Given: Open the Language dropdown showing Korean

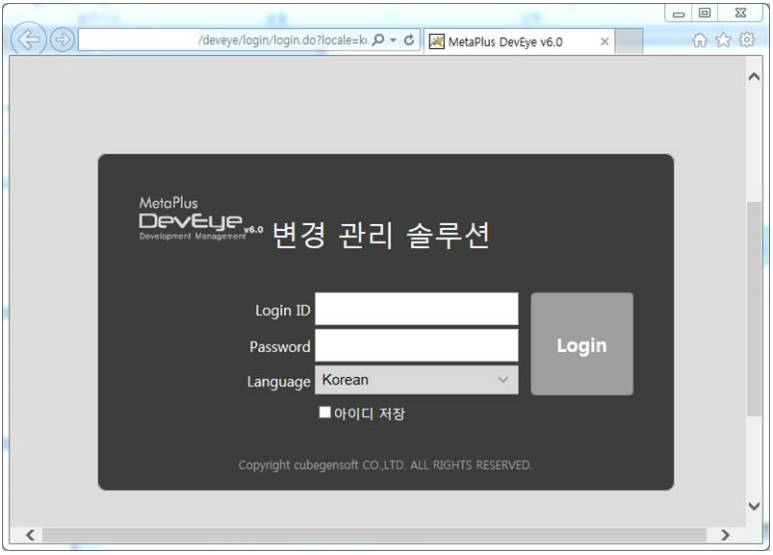Looking at the screenshot, I should (x=417, y=380).
